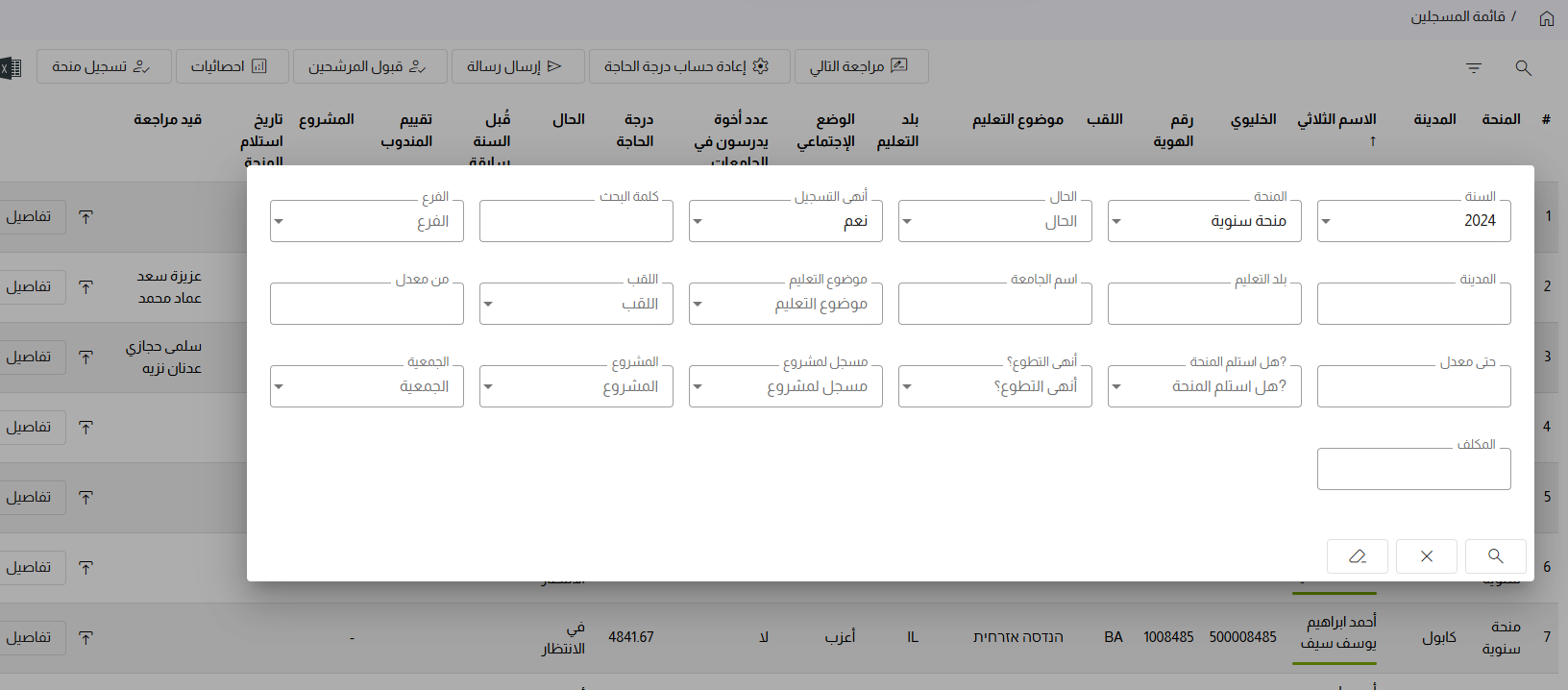Click the search icon in the top toolbar
The width and height of the screenshot is (1568, 690).
tap(1523, 68)
